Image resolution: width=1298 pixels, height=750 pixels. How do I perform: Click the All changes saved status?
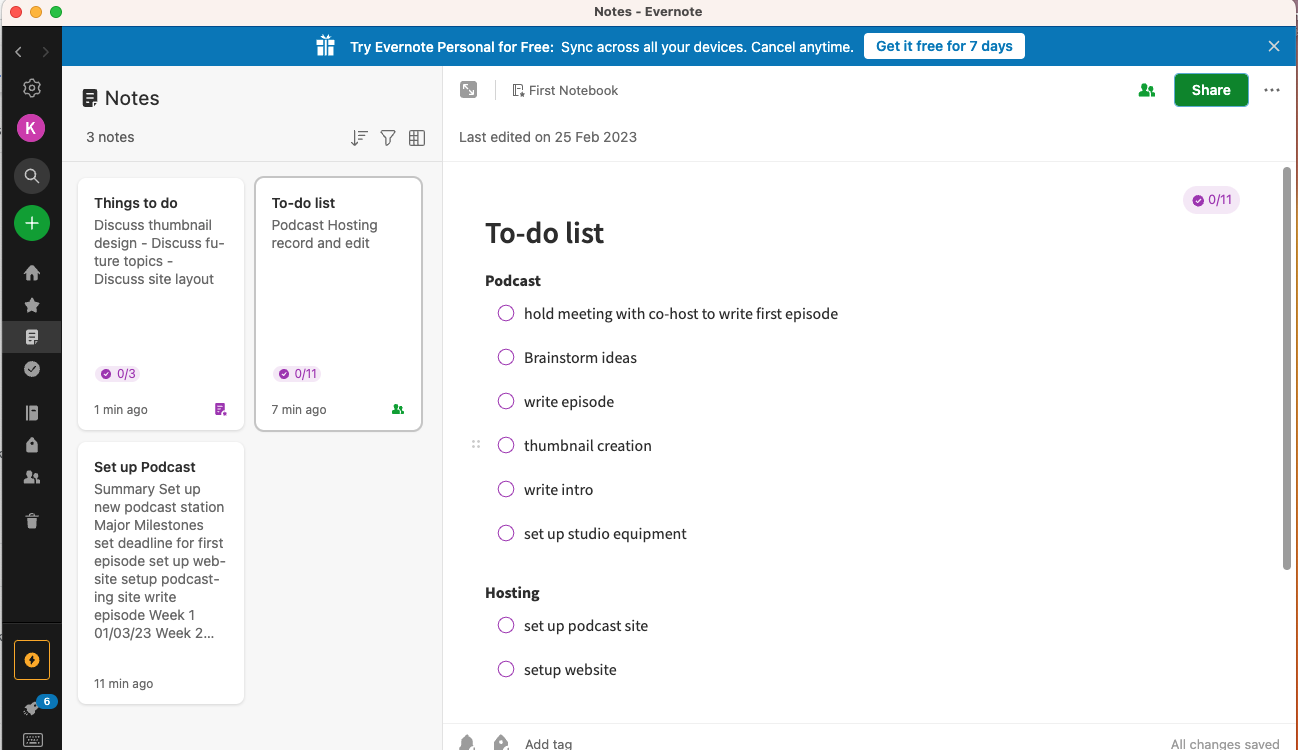(1225, 744)
